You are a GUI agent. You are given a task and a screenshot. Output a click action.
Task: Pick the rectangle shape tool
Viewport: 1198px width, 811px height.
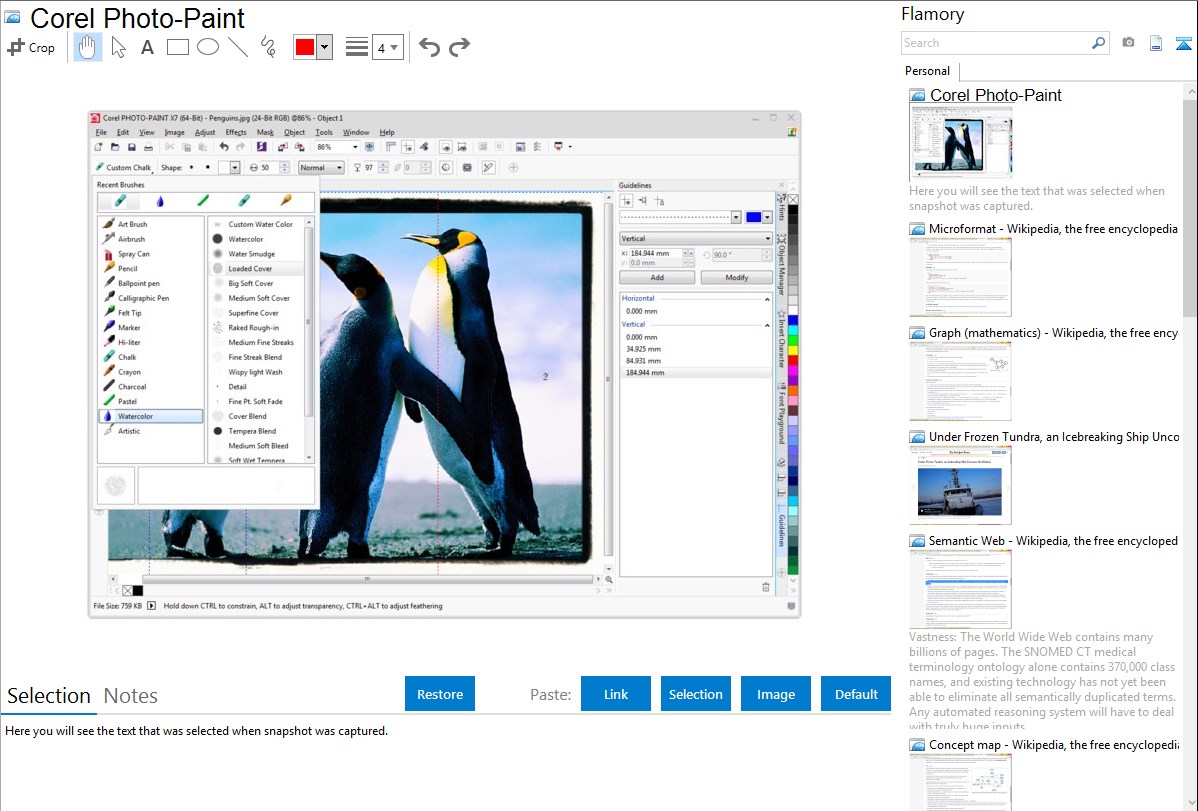[x=178, y=47]
